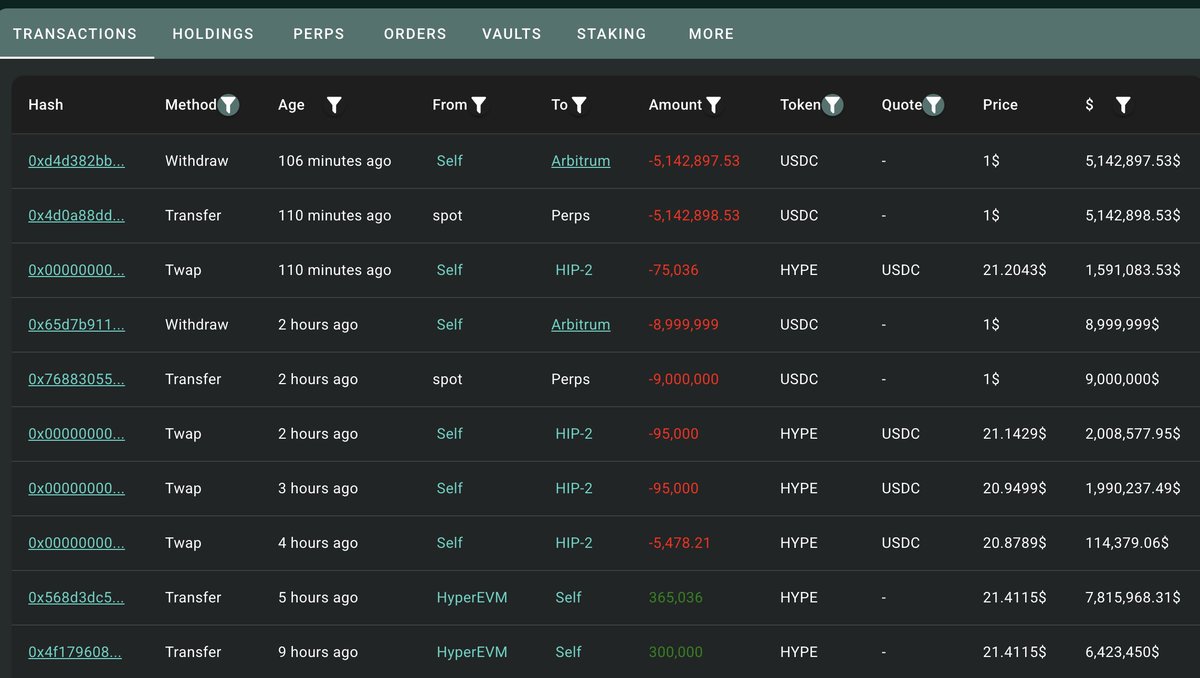
Task: Select the amount -5,142,898.53
Action: (694, 215)
